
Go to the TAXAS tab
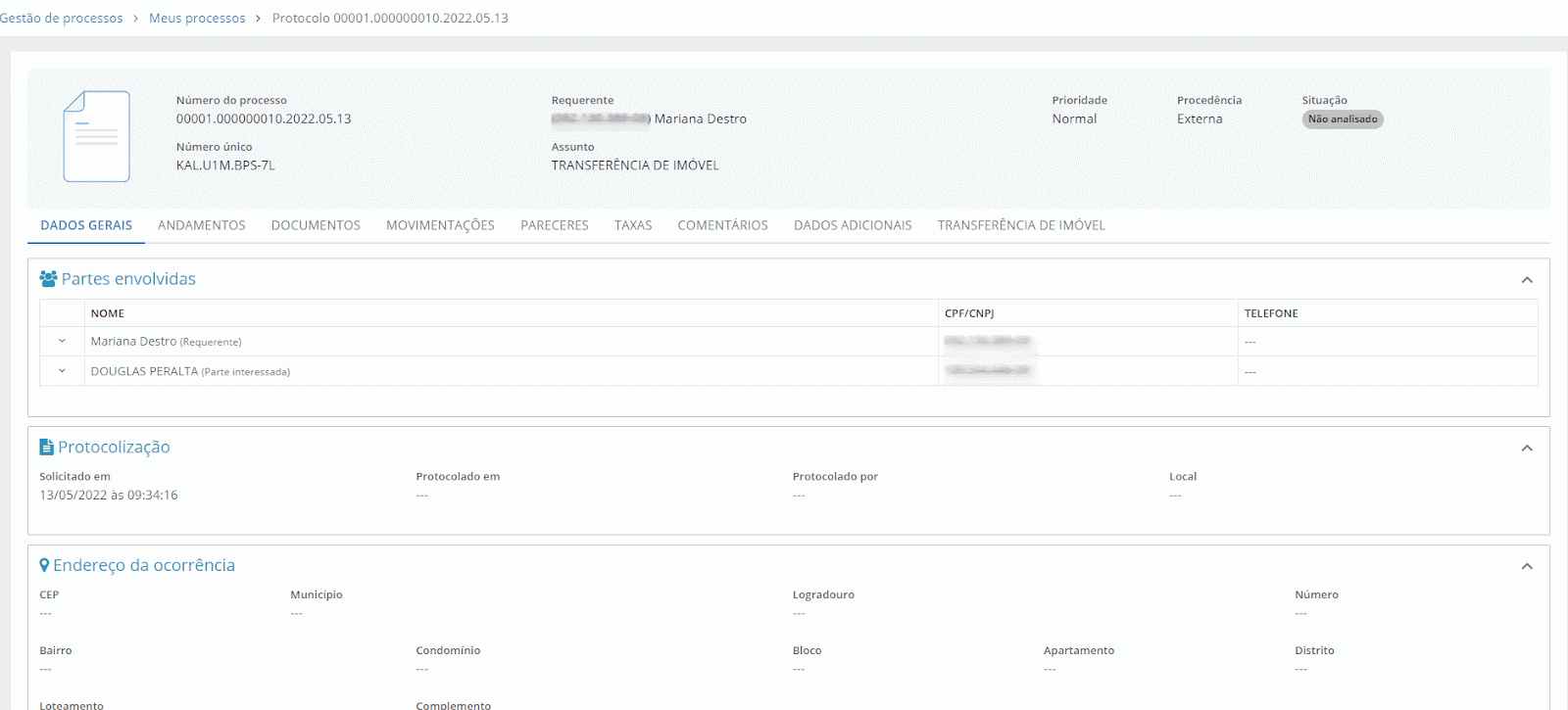633,225
